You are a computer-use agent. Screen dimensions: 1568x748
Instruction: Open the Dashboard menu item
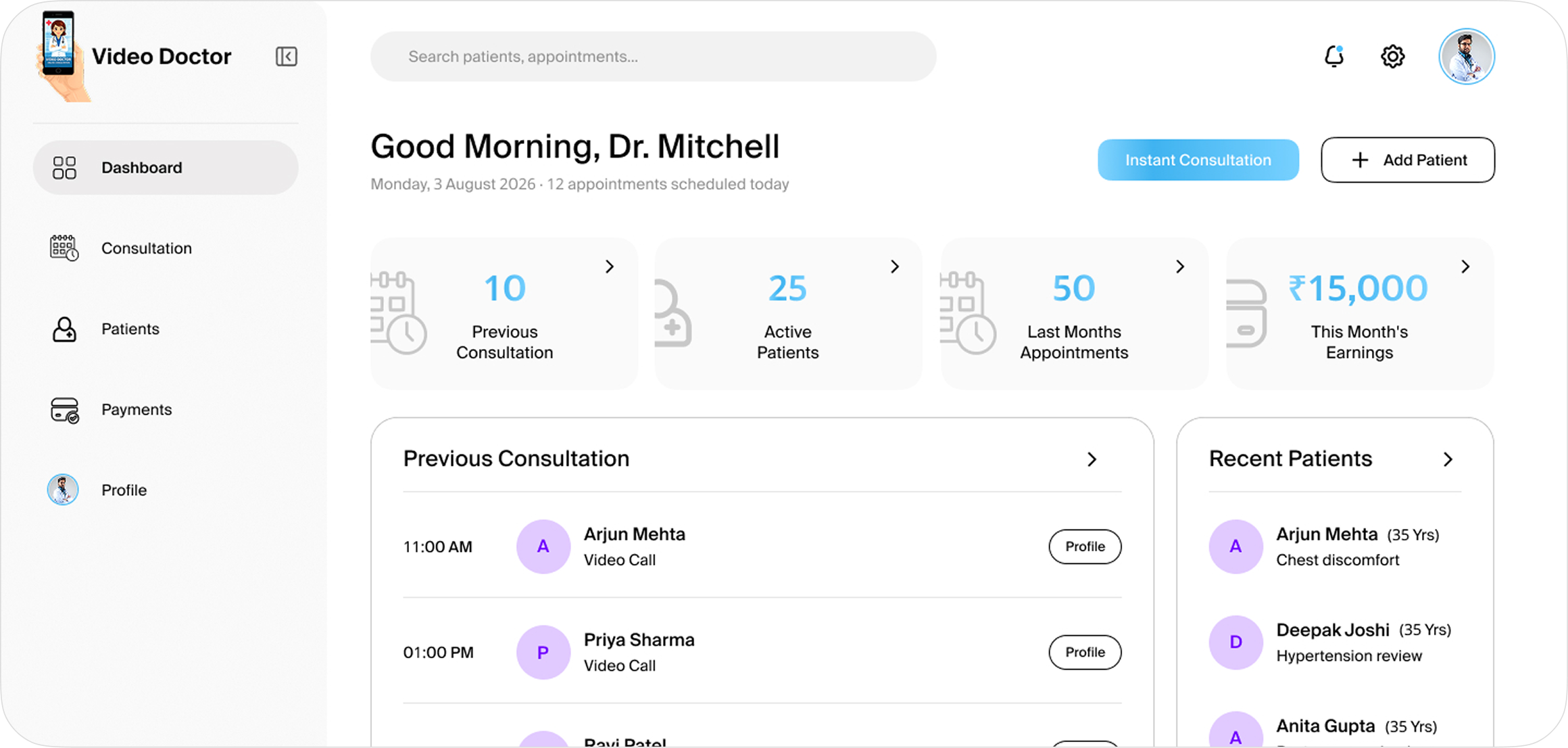pyautogui.click(x=166, y=168)
